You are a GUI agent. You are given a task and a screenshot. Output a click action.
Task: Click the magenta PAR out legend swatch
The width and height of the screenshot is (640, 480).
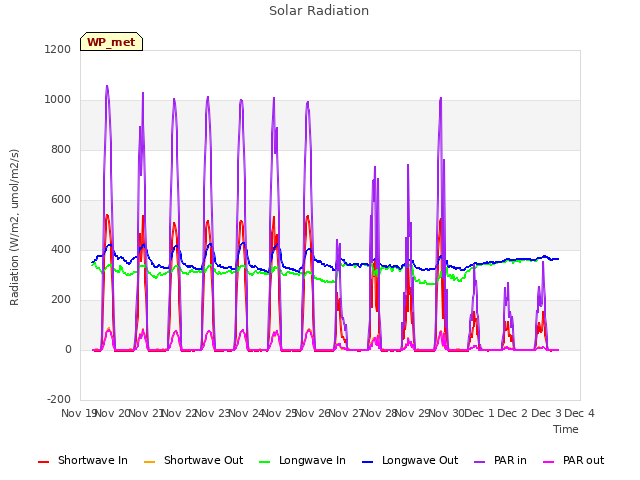549,462
